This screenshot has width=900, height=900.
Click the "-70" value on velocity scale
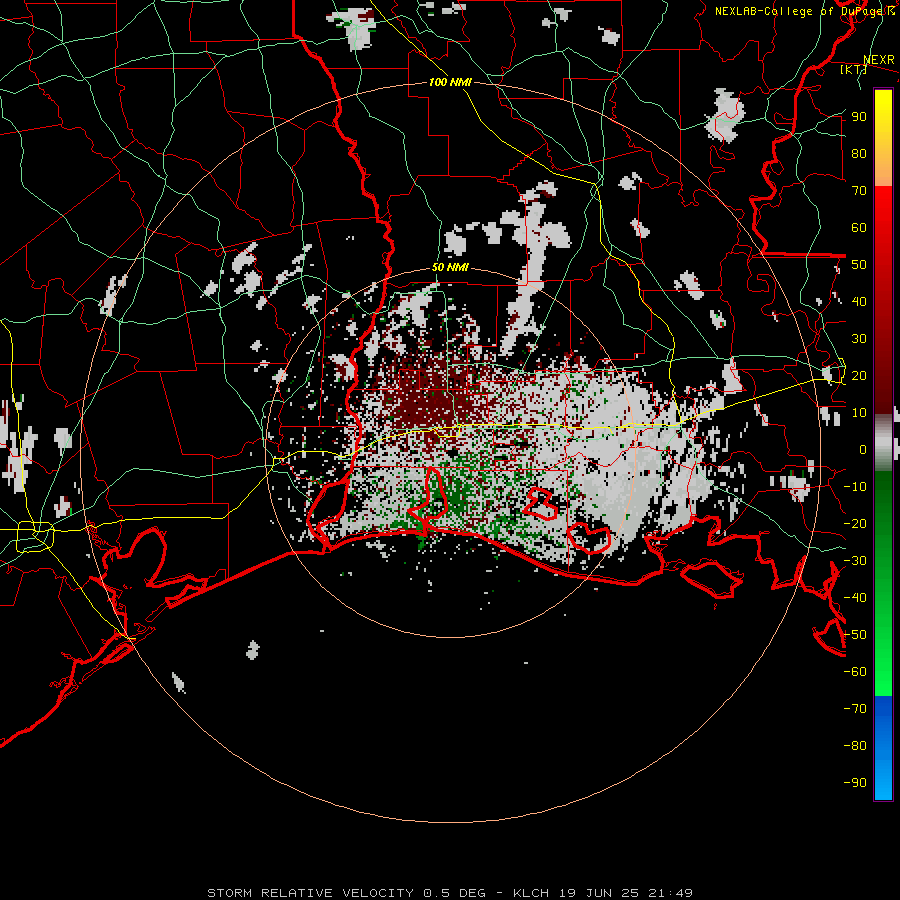pos(855,709)
